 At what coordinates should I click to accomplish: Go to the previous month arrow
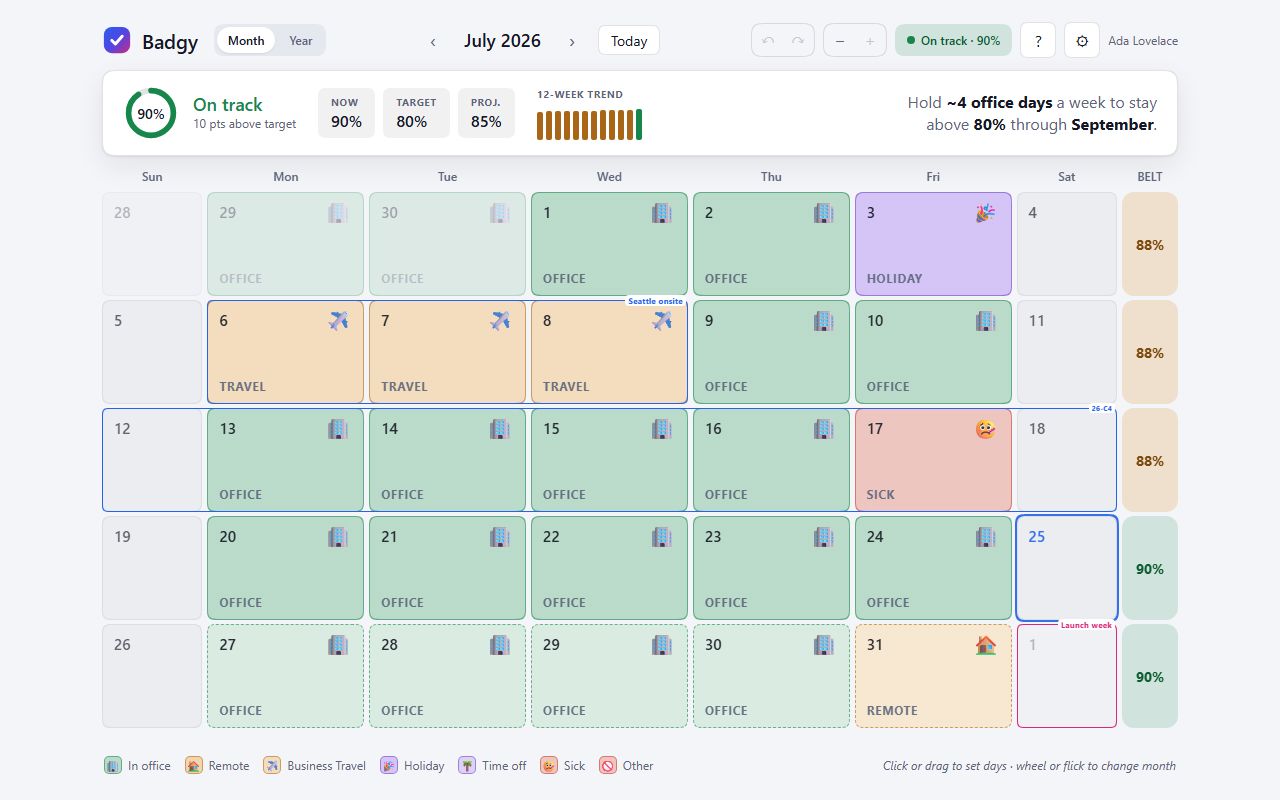(433, 41)
